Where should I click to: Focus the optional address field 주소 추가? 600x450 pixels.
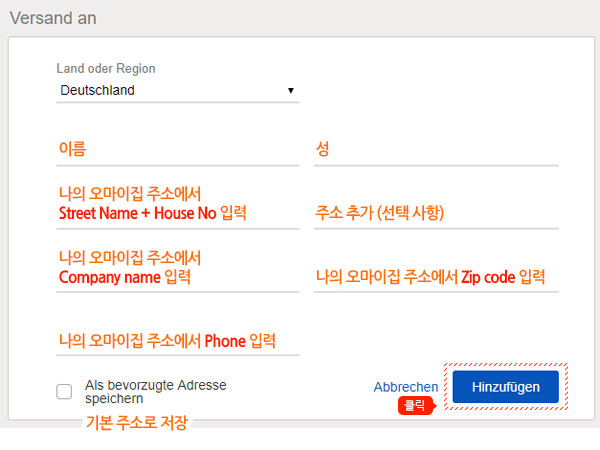pyautogui.click(x=436, y=213)
